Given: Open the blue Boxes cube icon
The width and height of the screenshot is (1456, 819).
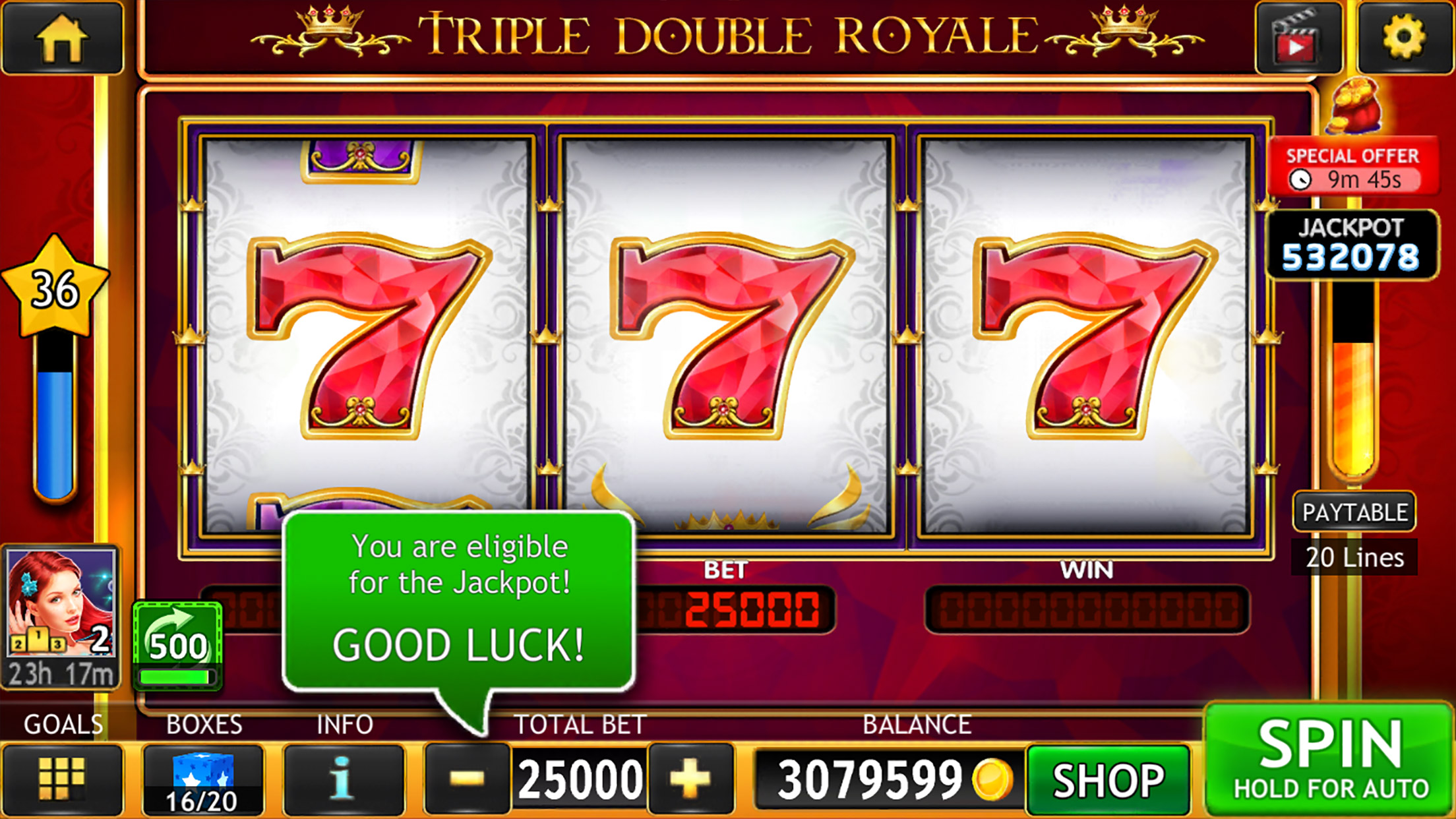Looking at the screenshot, I should tap(203, 780).
